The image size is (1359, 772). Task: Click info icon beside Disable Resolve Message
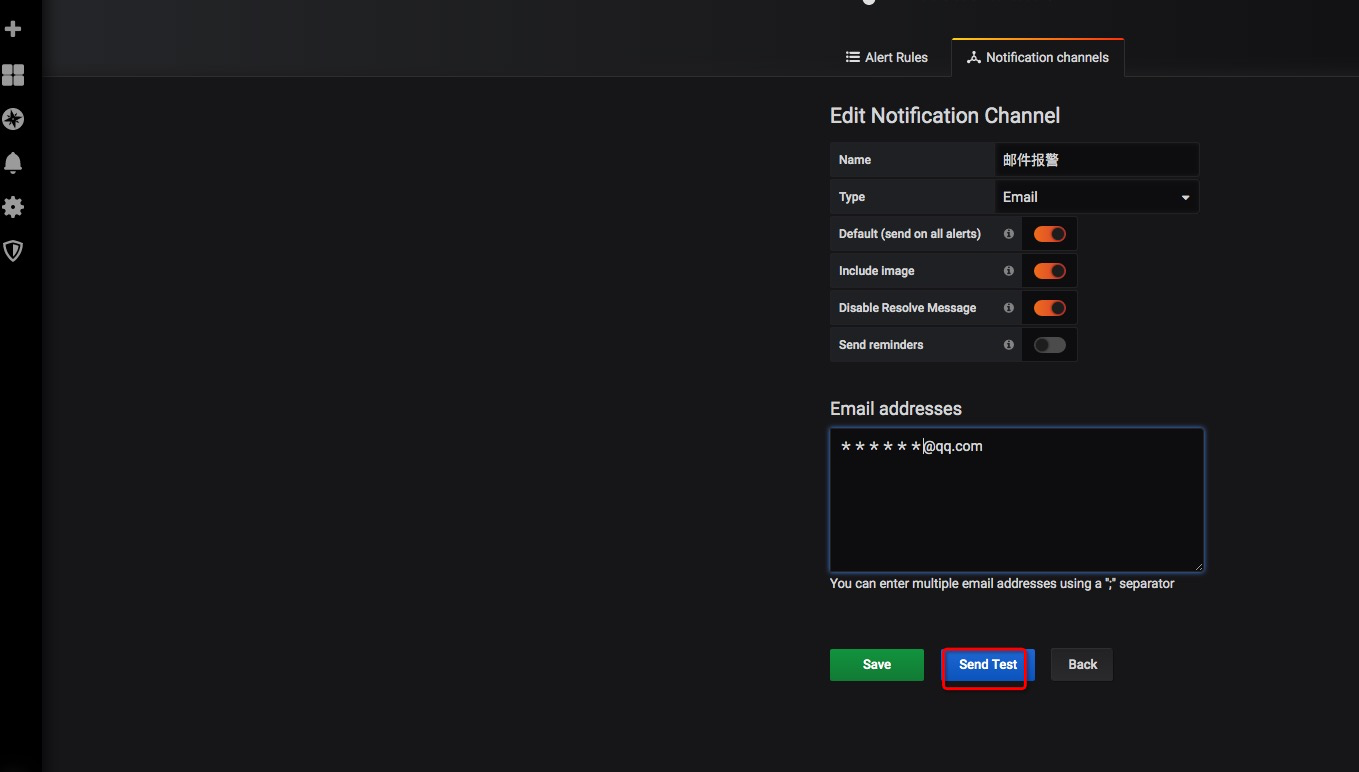pos(1008,308)
